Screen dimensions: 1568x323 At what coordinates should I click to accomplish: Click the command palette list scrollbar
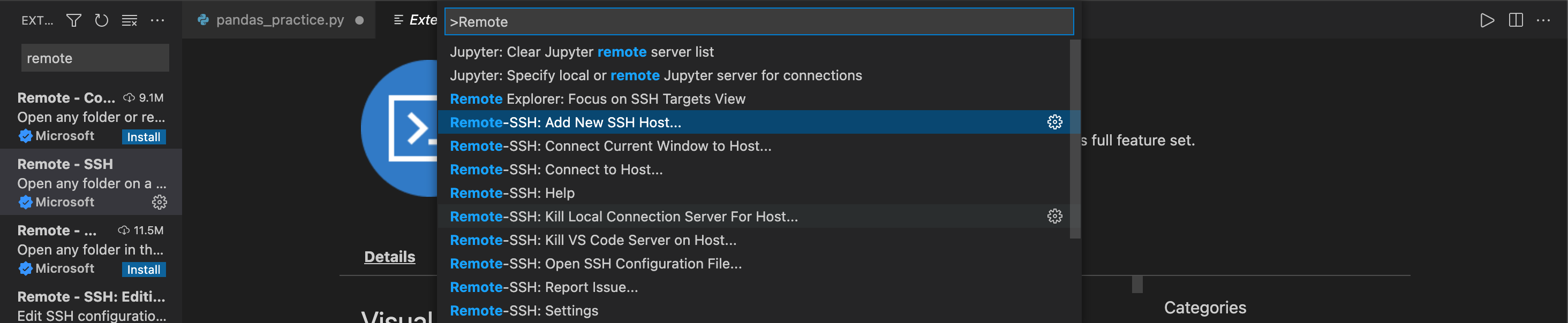[1075, 139]
